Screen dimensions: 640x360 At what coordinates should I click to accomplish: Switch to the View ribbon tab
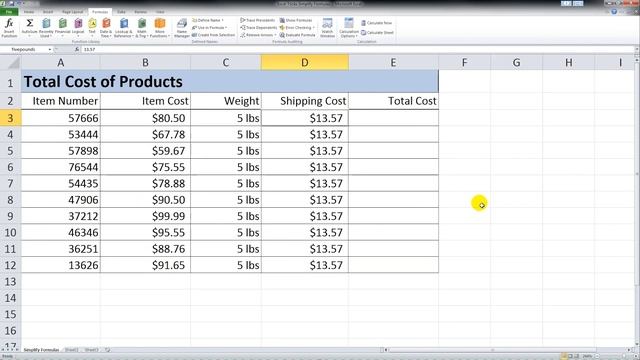click(160, 12)
